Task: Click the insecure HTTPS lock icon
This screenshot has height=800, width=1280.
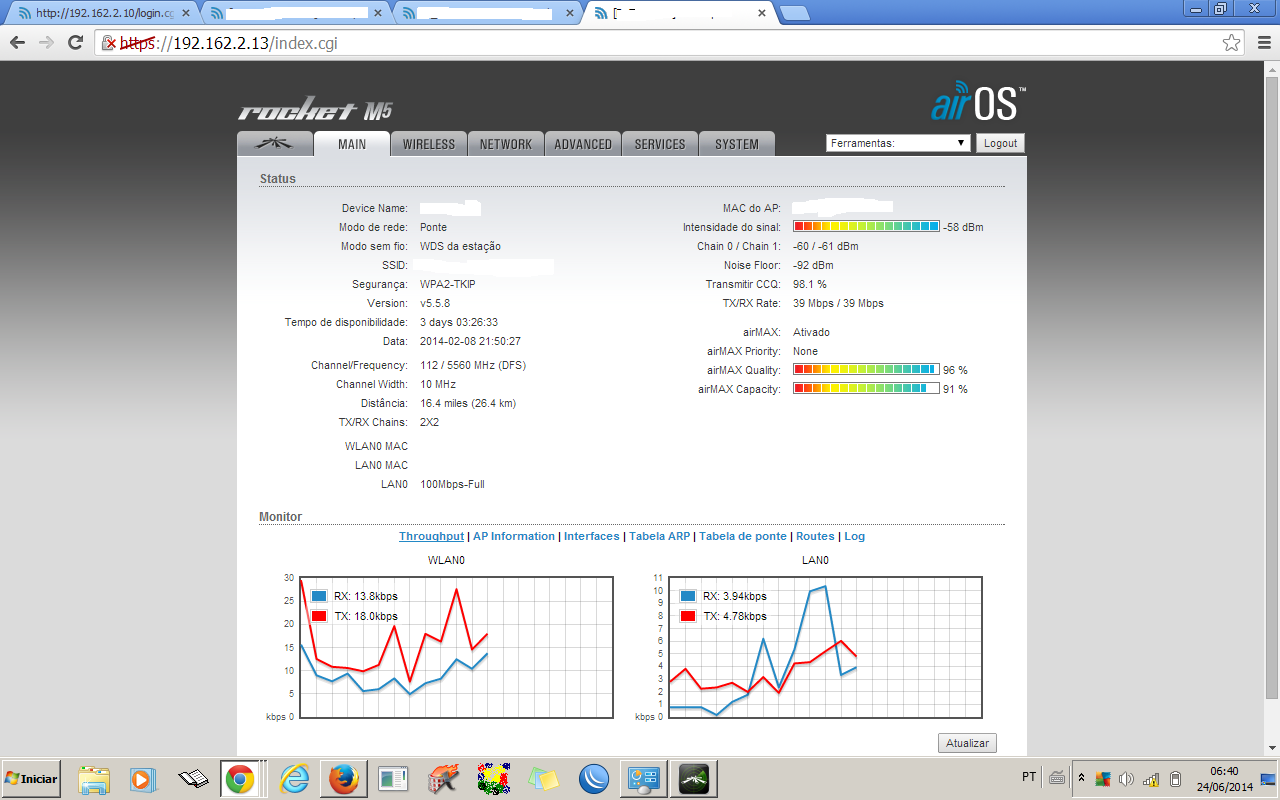Action: click(x=110, y=43)
